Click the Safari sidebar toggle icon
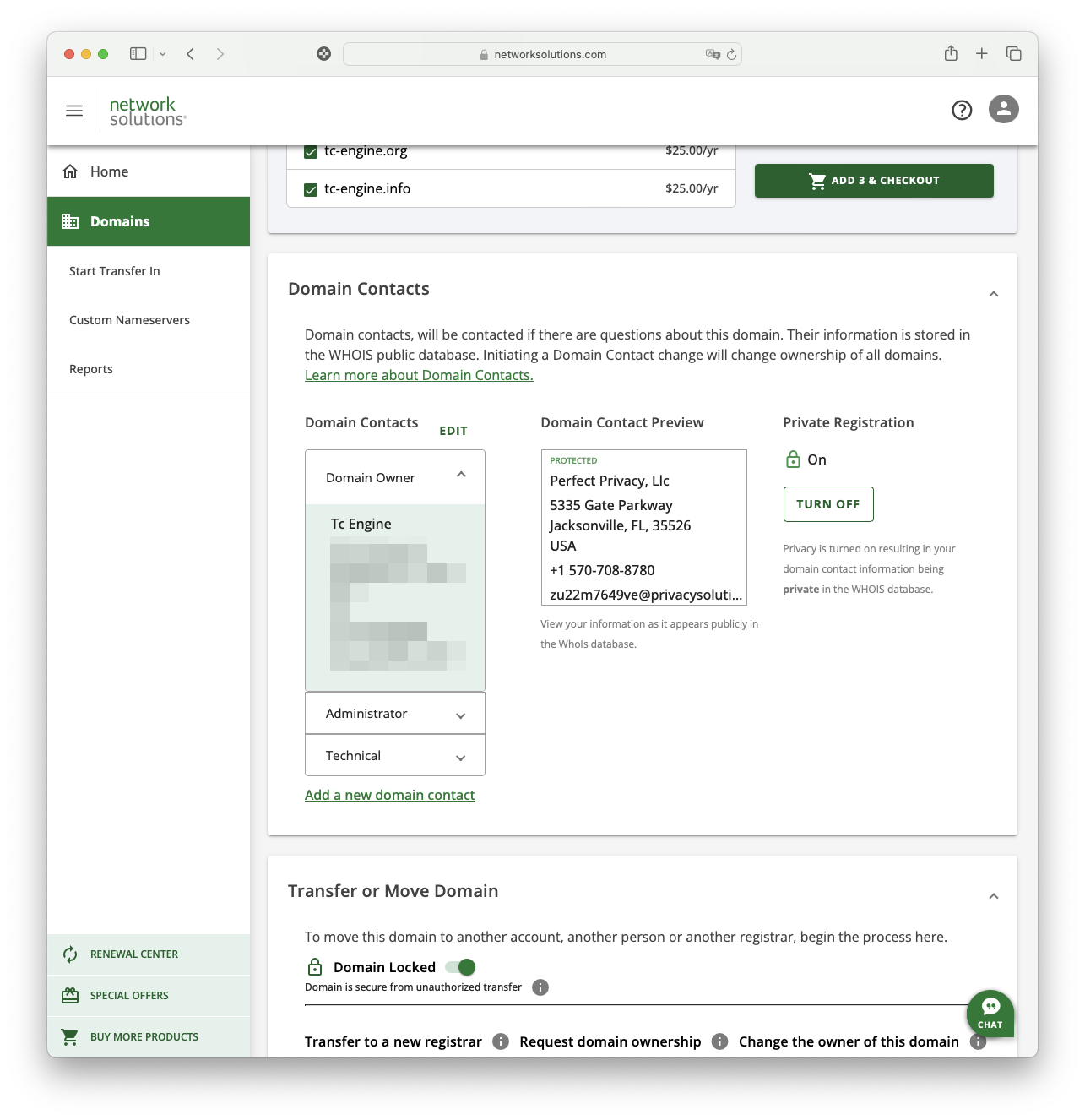The width and height of the screenshot is (1085, 1120). click(x=138, y=54)
